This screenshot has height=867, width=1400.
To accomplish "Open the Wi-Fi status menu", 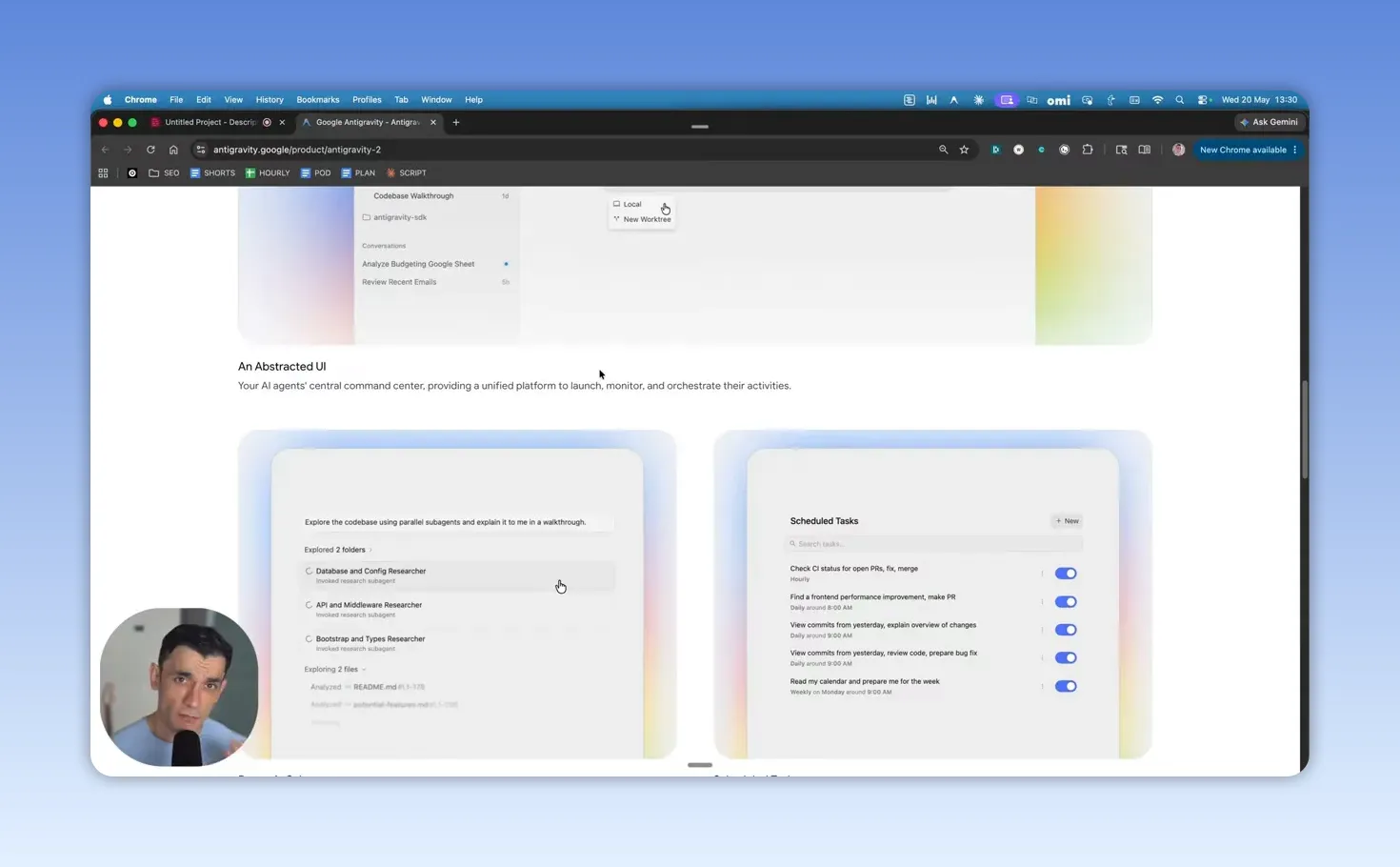I will click(1157, 100).
